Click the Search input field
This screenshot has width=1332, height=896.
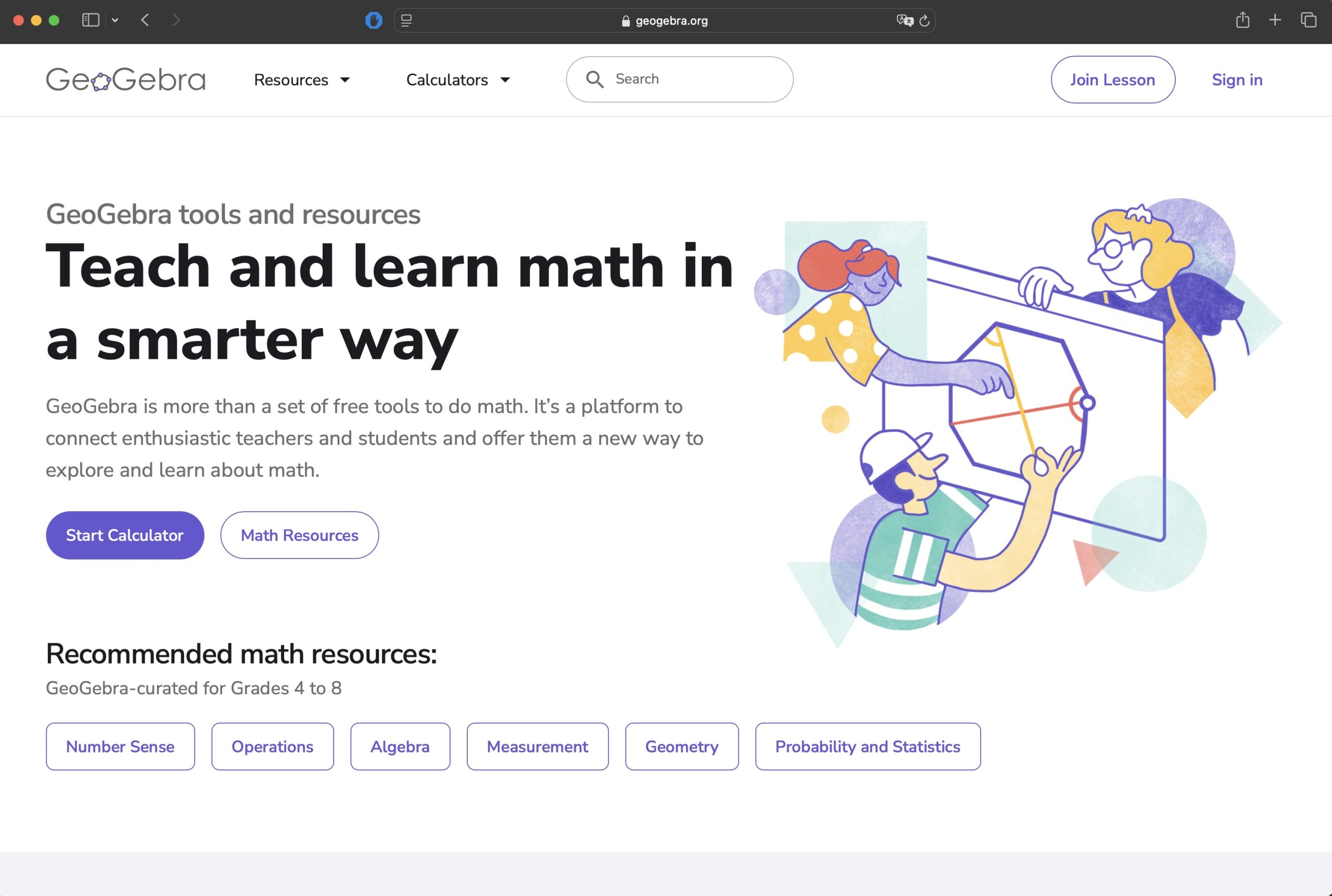pyautogui.click(x=680, y=80)
